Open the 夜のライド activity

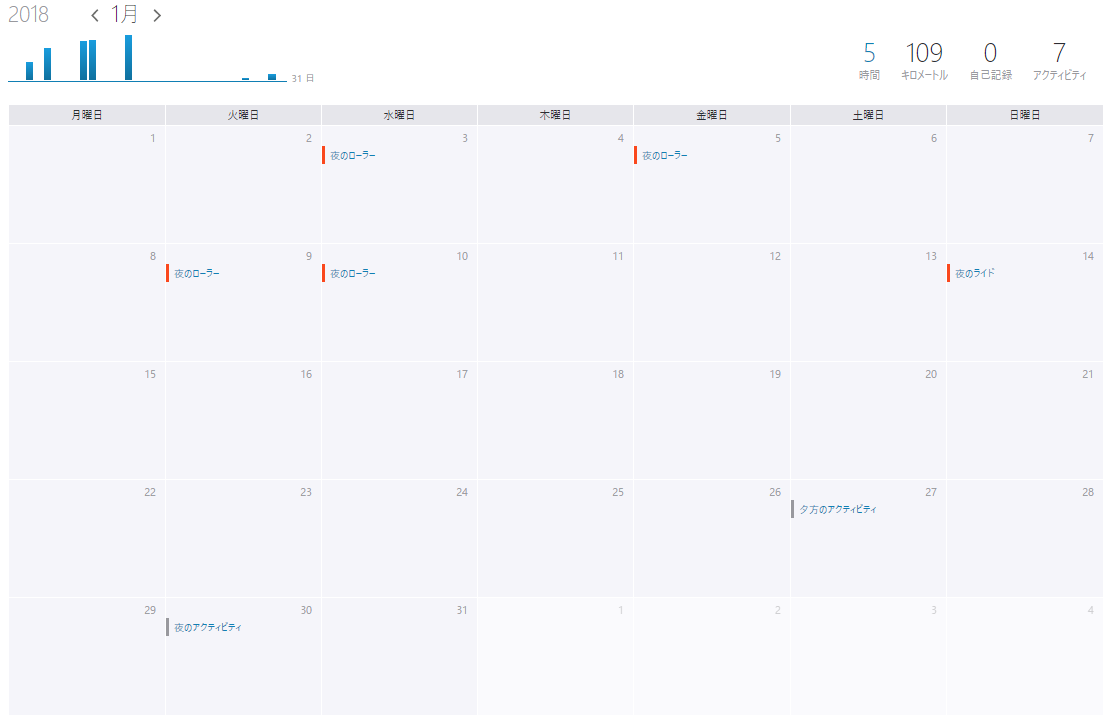[x=975, y=273]
